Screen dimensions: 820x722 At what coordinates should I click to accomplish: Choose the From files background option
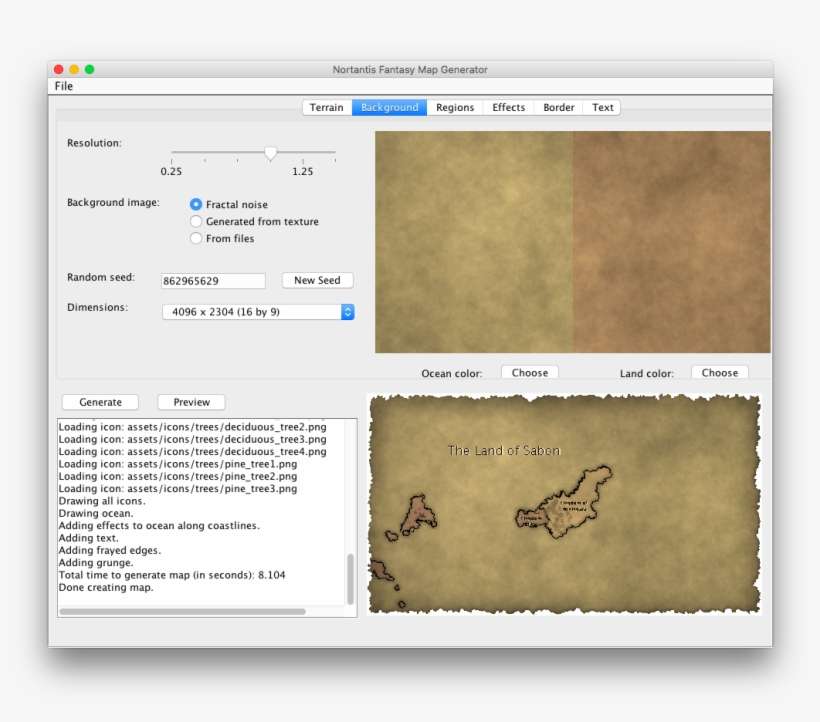pos(196,238)
